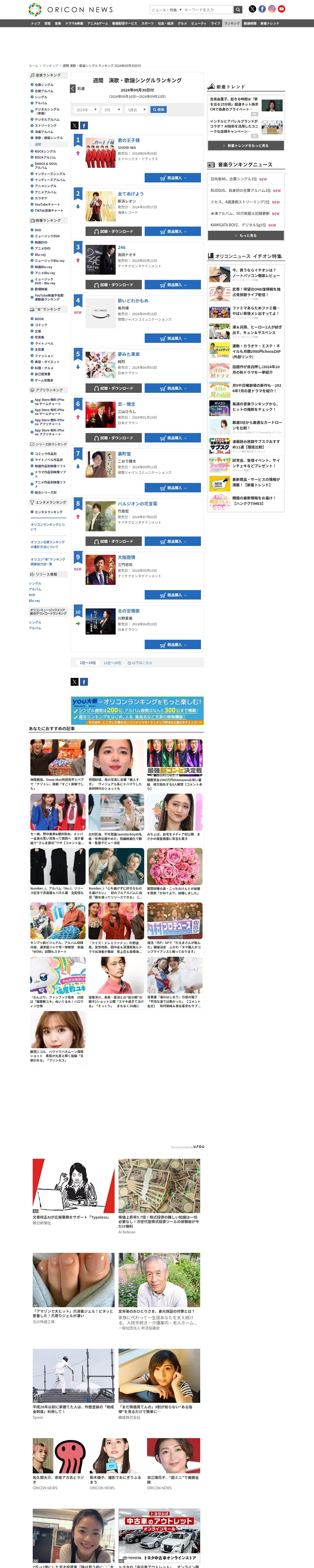Viewport: 314px width, 1568px height.
Task: Expand 商品購入 for 大阪雨情
Action: [172, 595]
